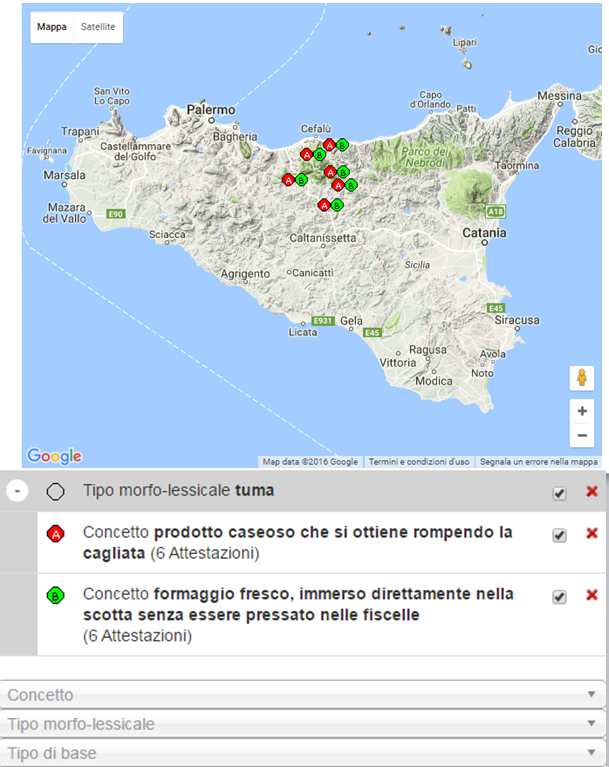Switch to Satellite map view
609x767 pixels.
point(98,28)
